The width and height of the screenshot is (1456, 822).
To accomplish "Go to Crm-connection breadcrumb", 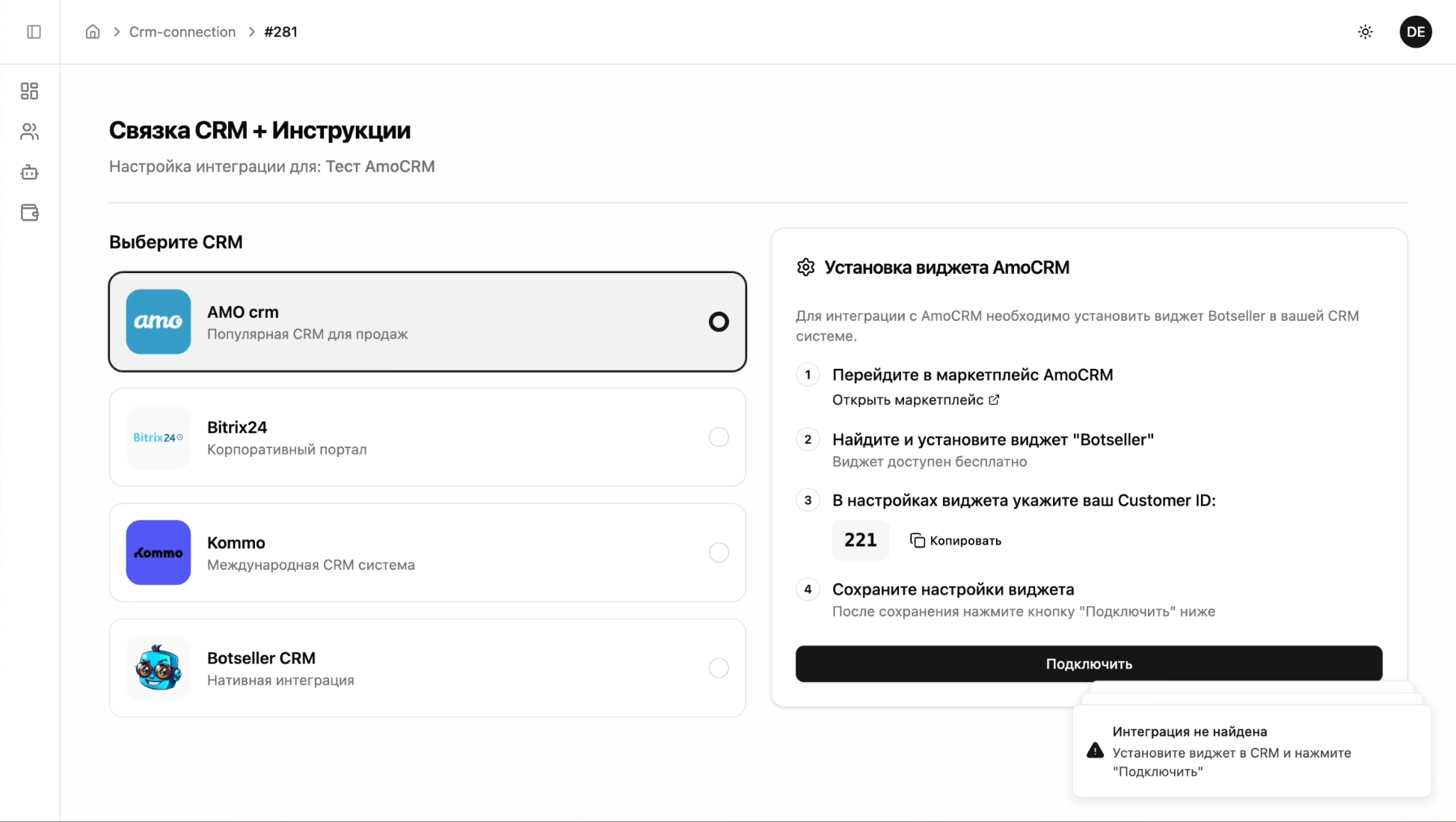I will pyautogui.click(x=182, y=32).
